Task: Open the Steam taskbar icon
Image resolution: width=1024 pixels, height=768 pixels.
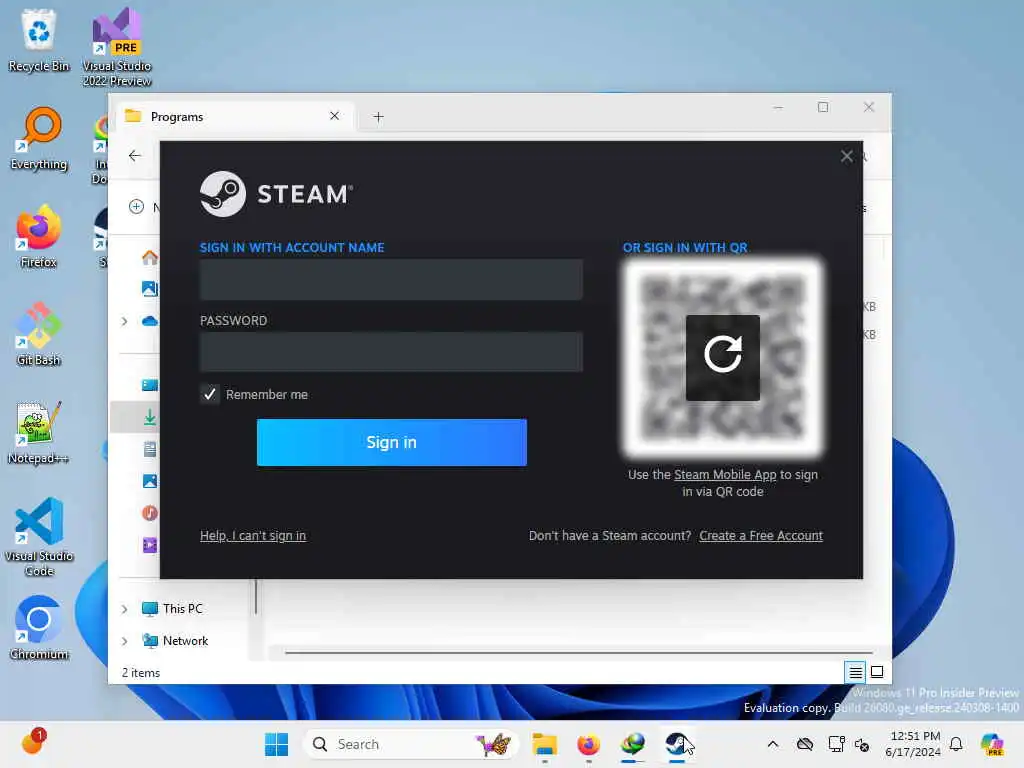Action: [x=677, y=744]
